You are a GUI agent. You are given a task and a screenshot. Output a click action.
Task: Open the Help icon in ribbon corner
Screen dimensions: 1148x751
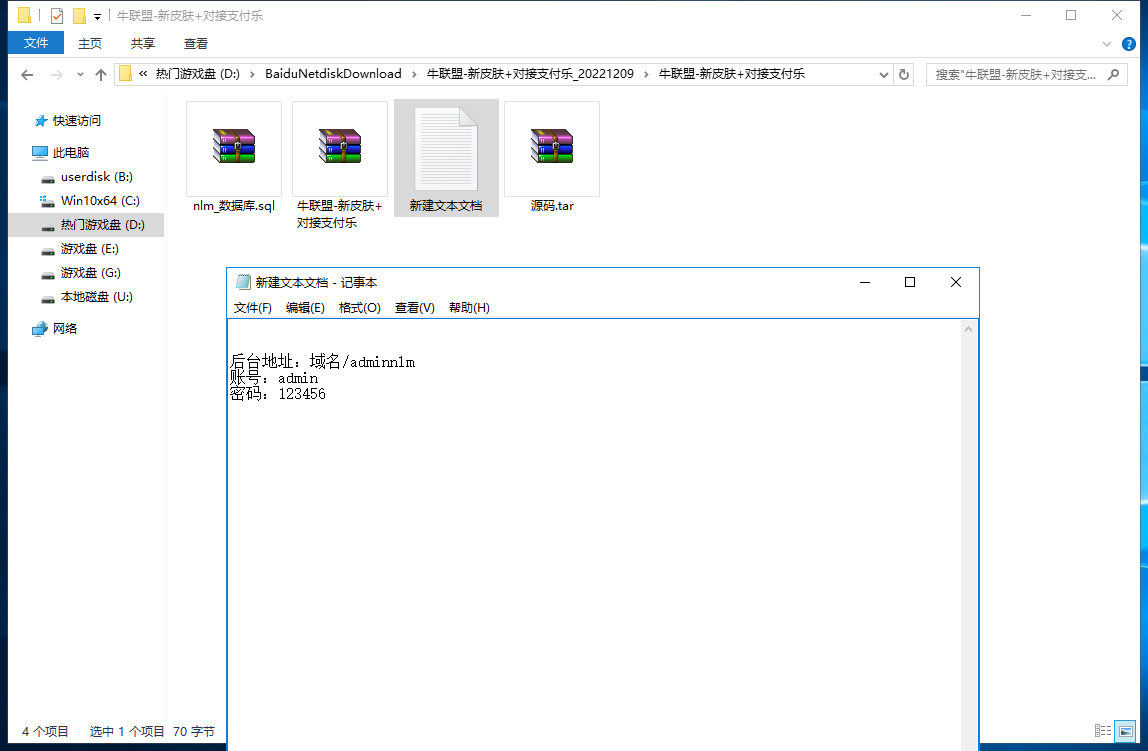(x=1130, y=43)
